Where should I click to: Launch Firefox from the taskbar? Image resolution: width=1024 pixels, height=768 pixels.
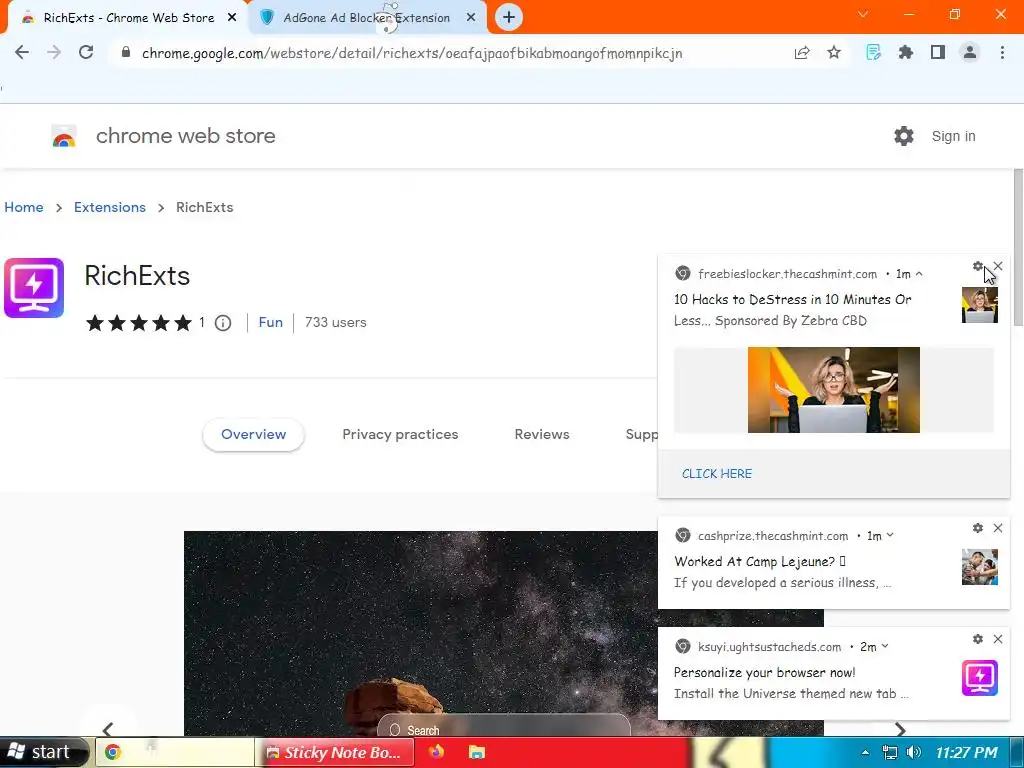pos(436,752)
